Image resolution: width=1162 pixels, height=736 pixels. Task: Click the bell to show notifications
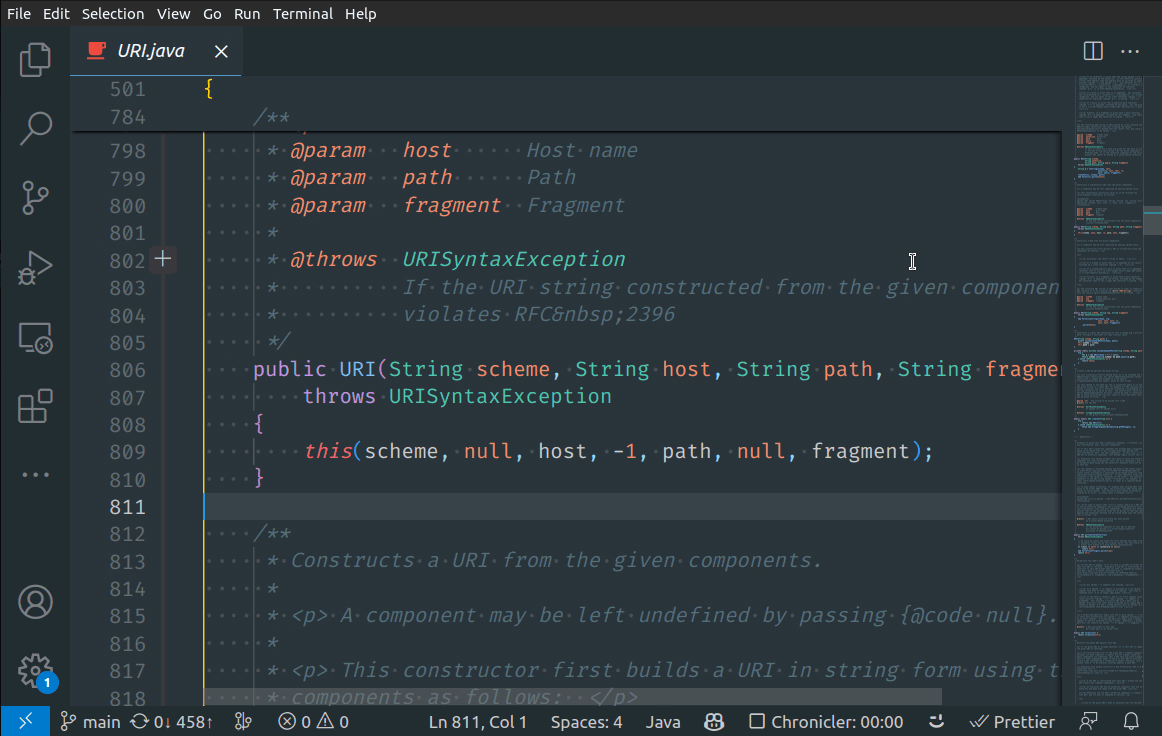pos(1129,721)
